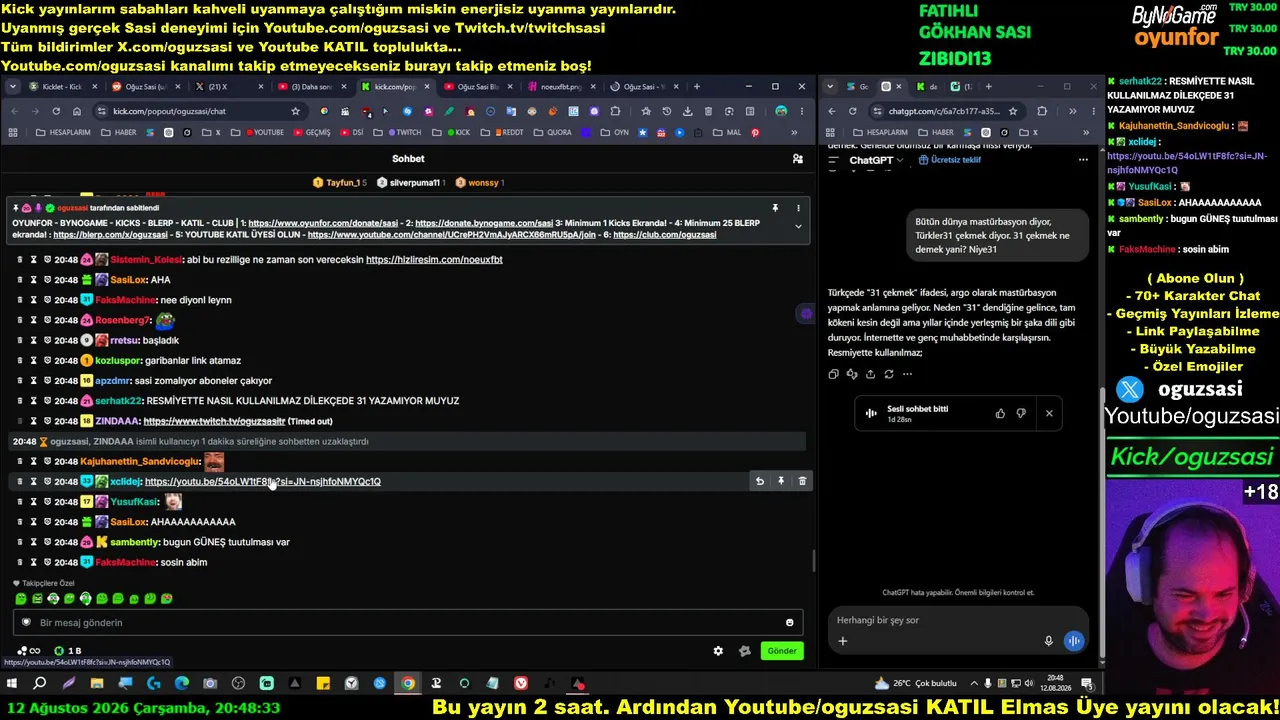This screenshot has height=720, width=1280.
Task: Click the taskbar clock showing 20:48
Action: coord(1056,684)
